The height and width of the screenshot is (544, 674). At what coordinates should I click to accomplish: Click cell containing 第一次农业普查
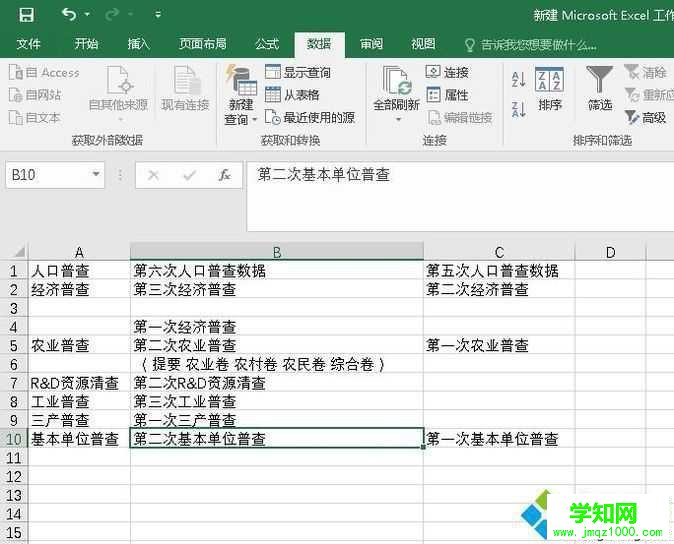(499, 345)
